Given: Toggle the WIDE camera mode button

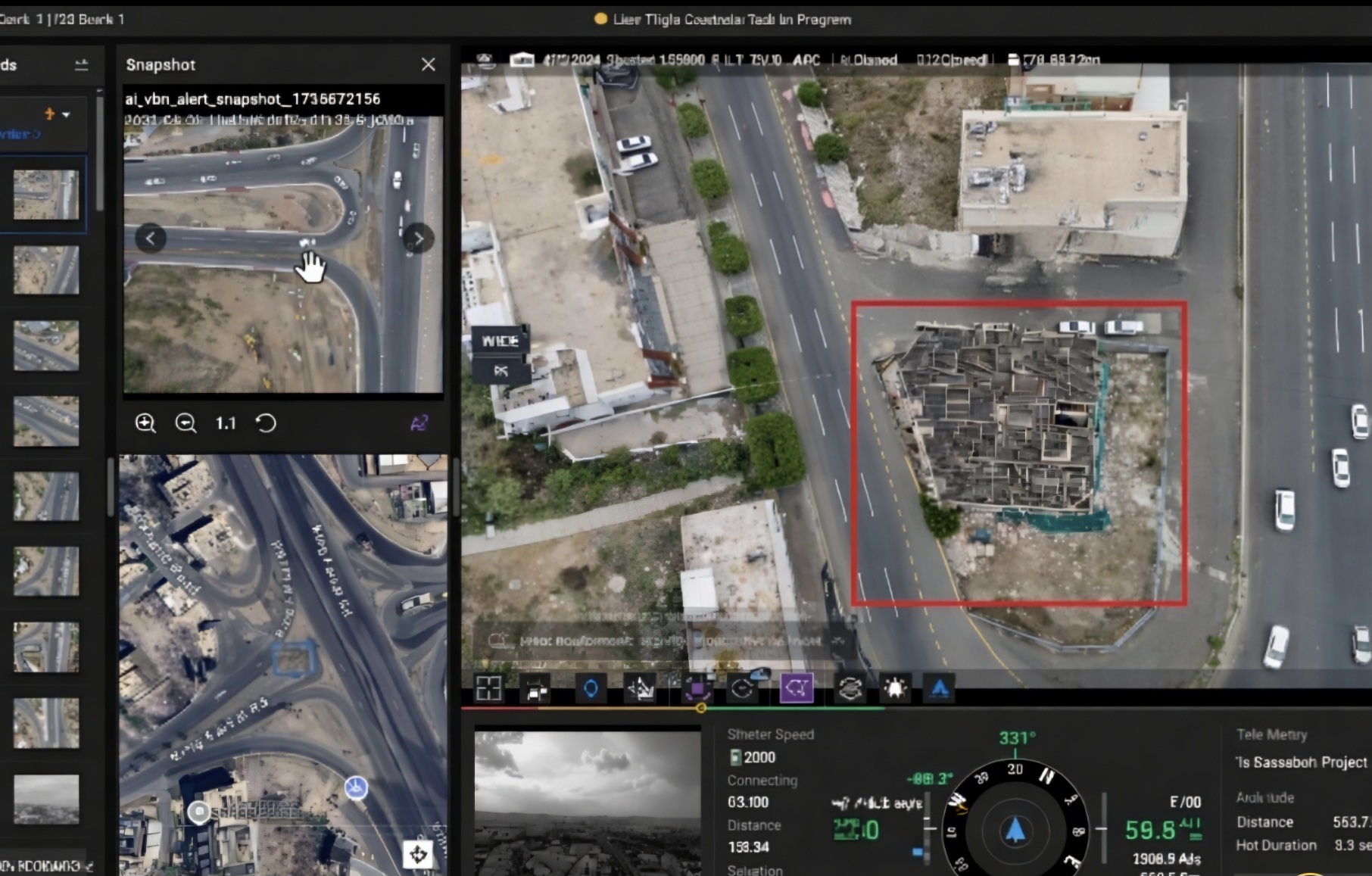Looking at the screenshot, I should pyautogui.click(x=500, y=341).
